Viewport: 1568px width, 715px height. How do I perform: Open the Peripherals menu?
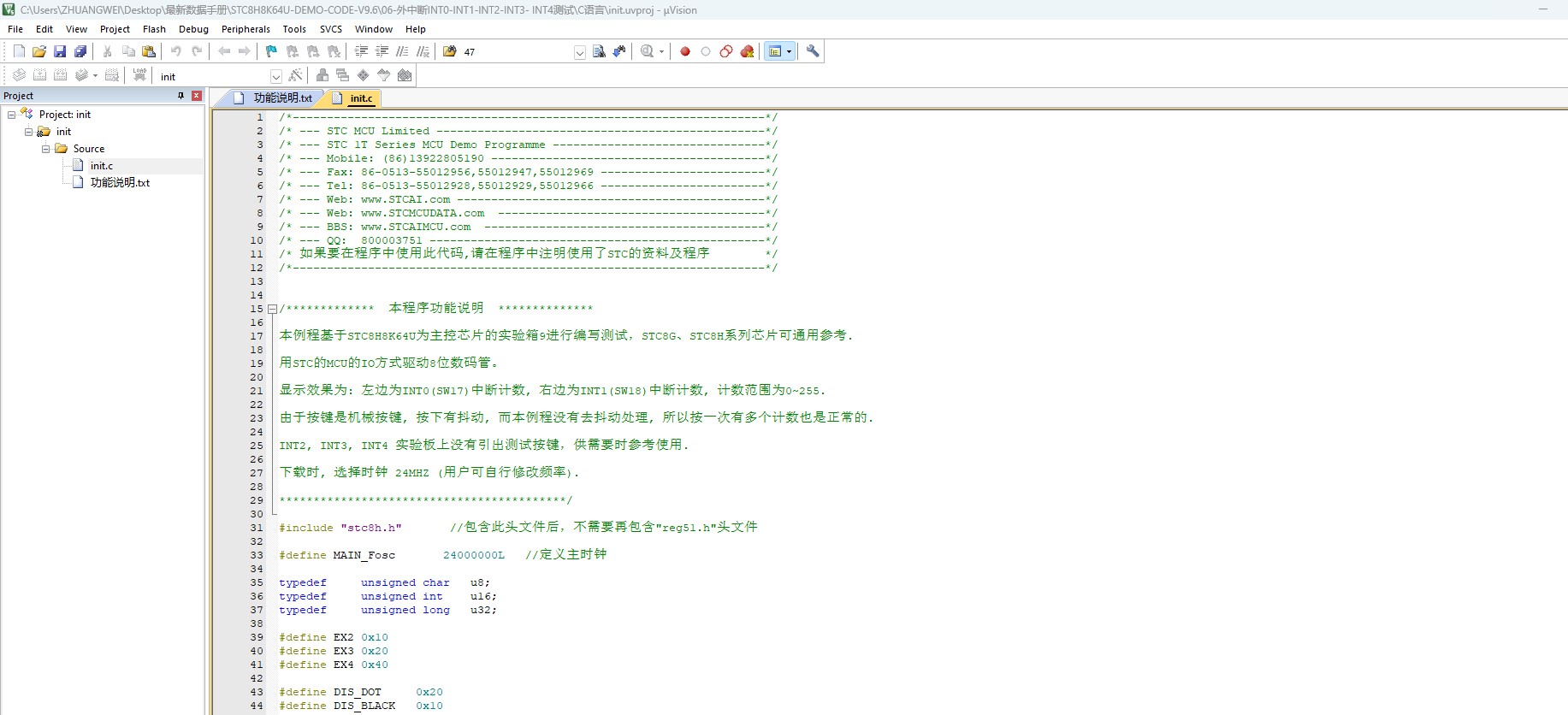coord(246,29)
